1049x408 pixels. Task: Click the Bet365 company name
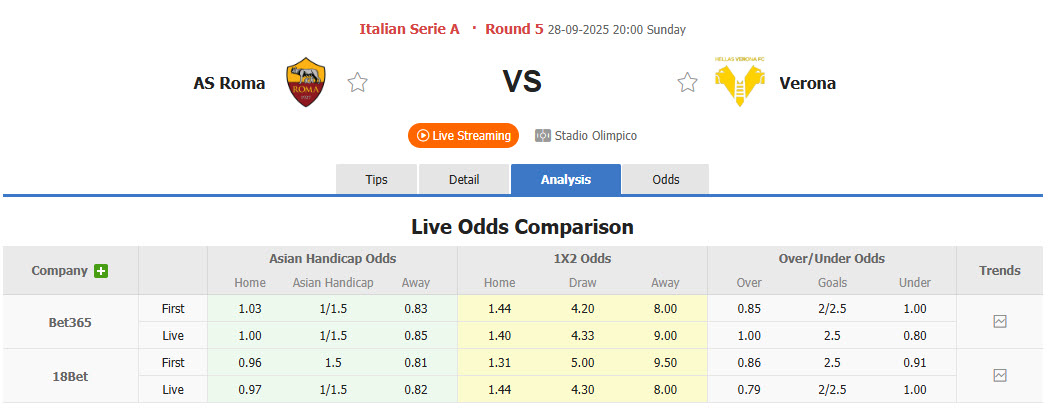69,322
